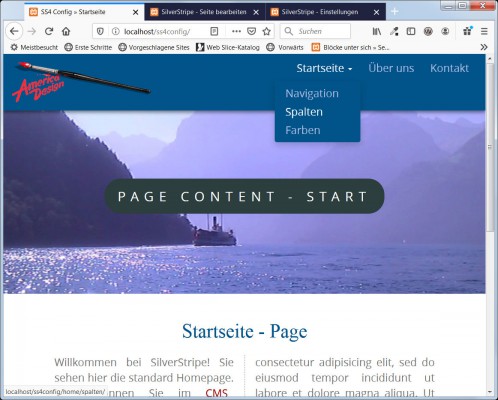Open the Firefox hamburger menu
This screenshot has width=498, height=400.
pos(484,31)
